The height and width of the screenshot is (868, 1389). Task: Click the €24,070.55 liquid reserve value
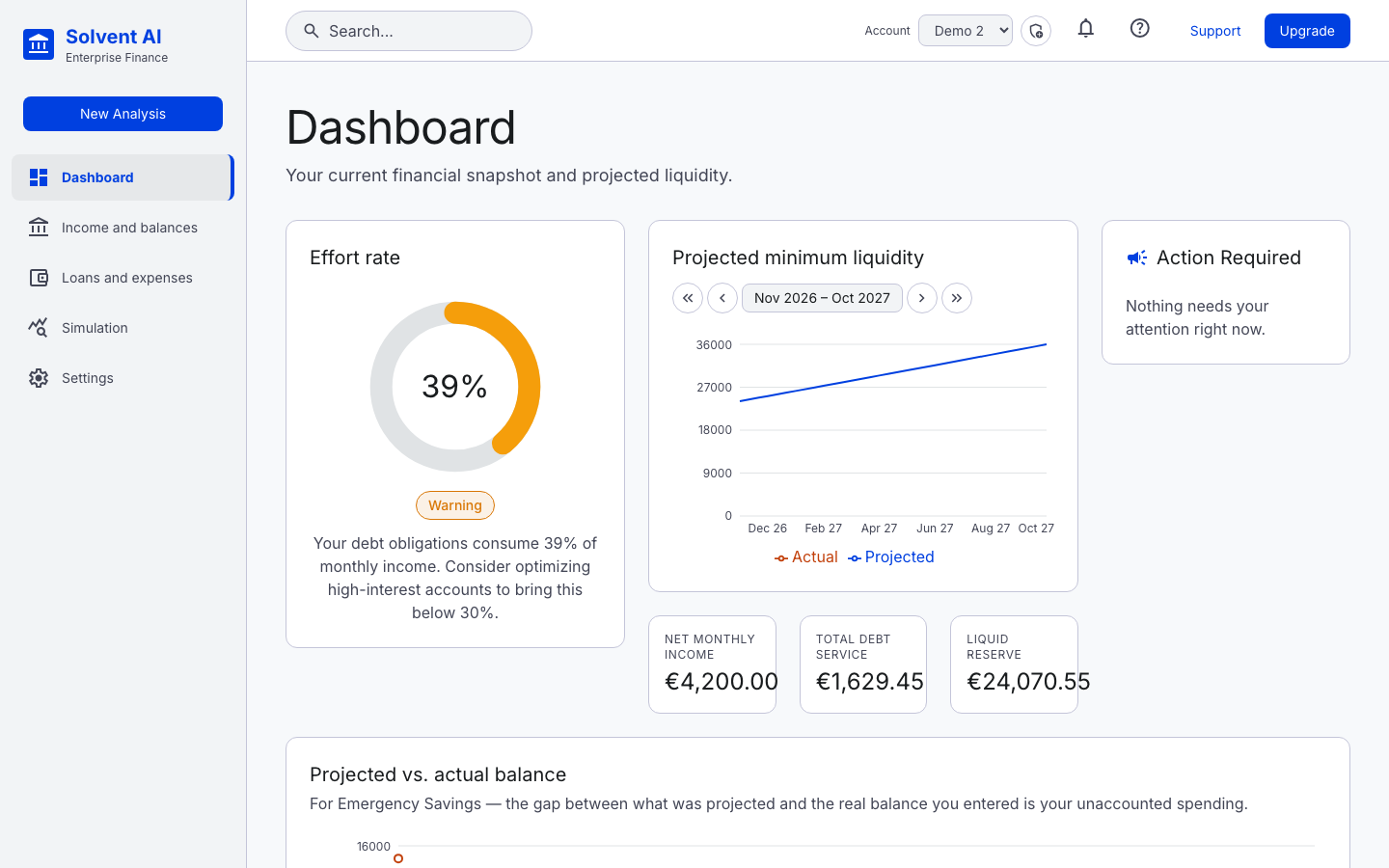pos(1028,682)
